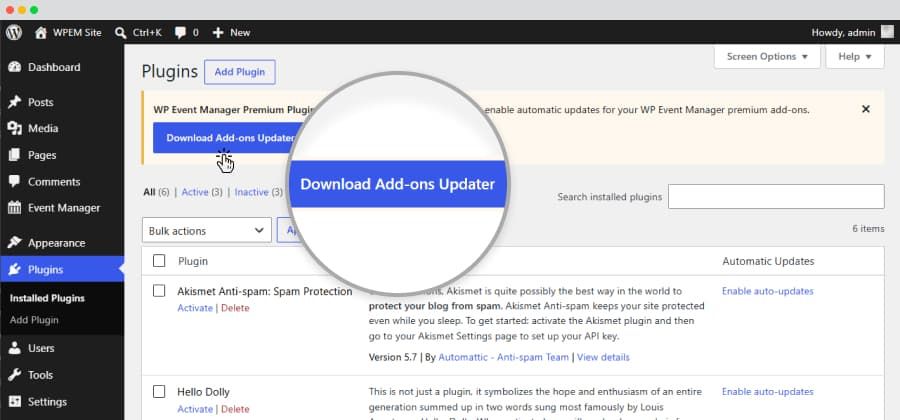Image resolution: width=900 pixels, height=420 pixels.
Task: Click the search magnifier icon in admin bar
Action: [x=121, y=33]
